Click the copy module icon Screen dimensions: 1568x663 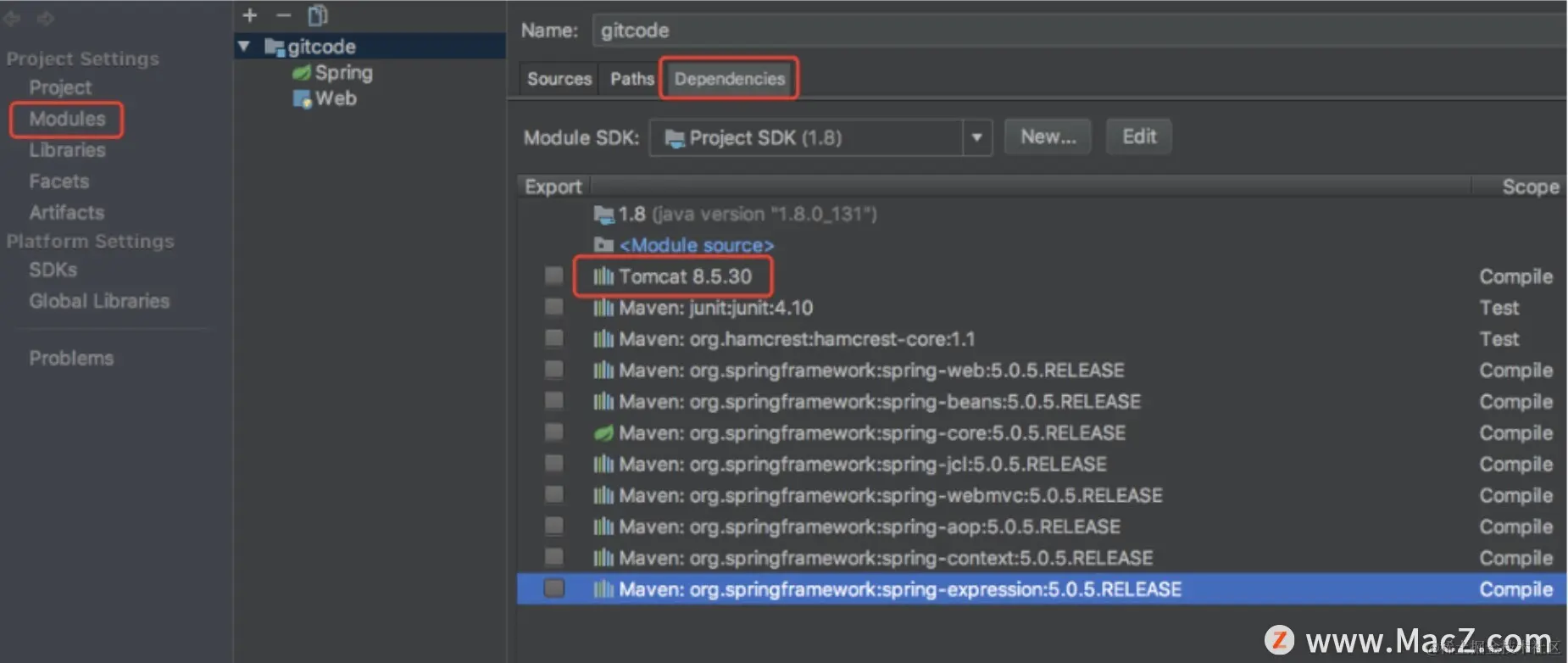tap(318, 15)
